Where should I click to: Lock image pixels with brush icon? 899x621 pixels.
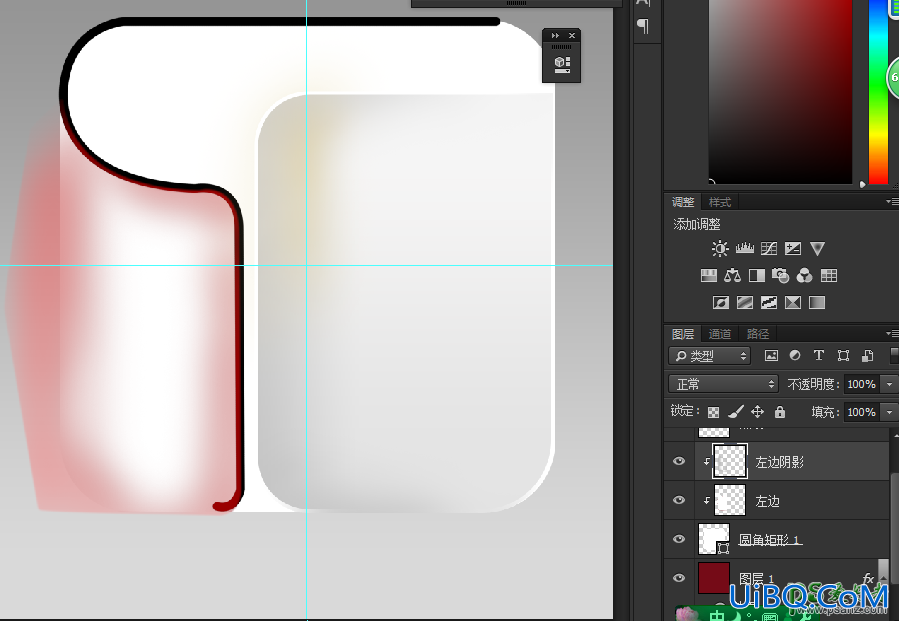point(736,412)
